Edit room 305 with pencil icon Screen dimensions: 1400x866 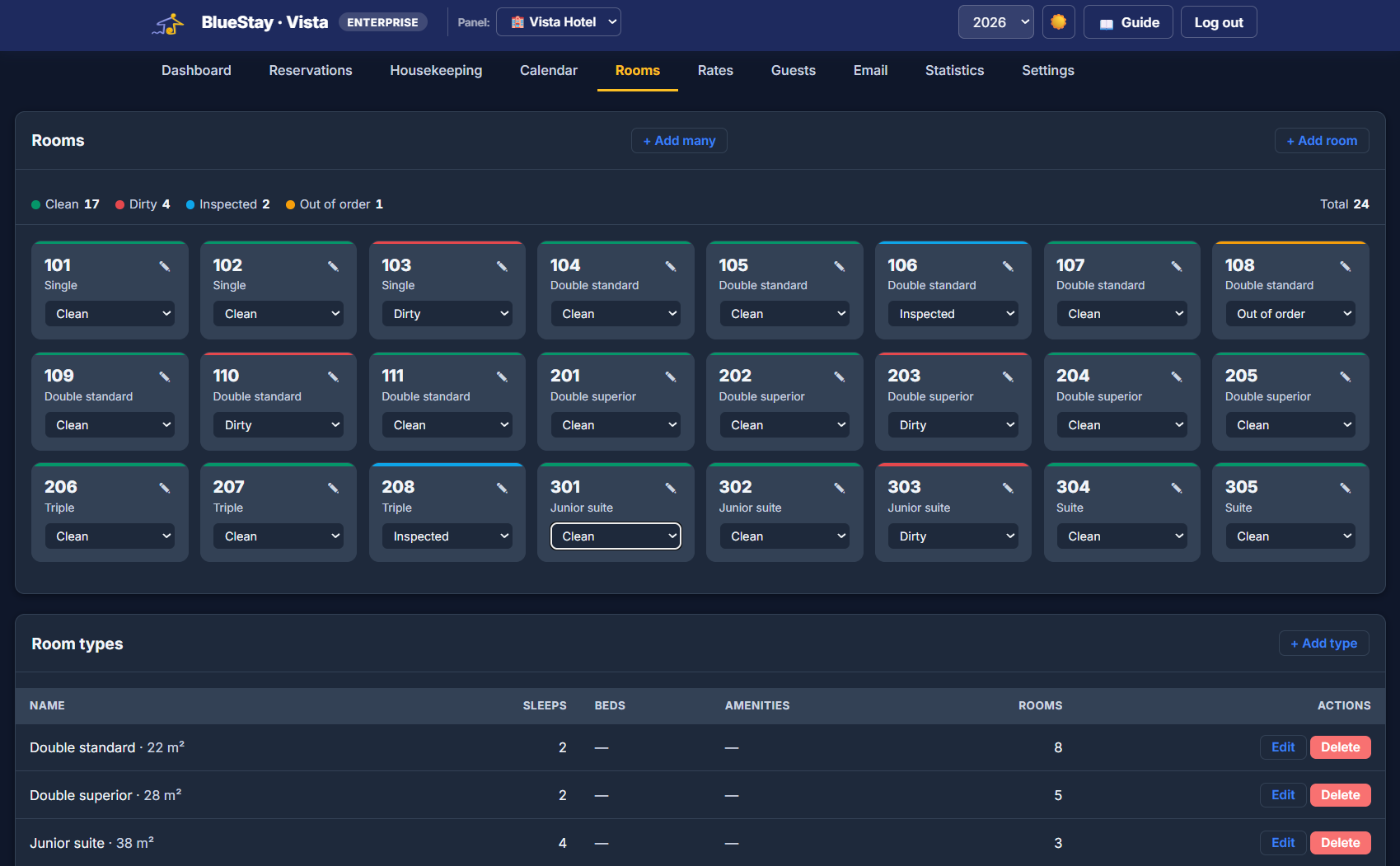1346,488
